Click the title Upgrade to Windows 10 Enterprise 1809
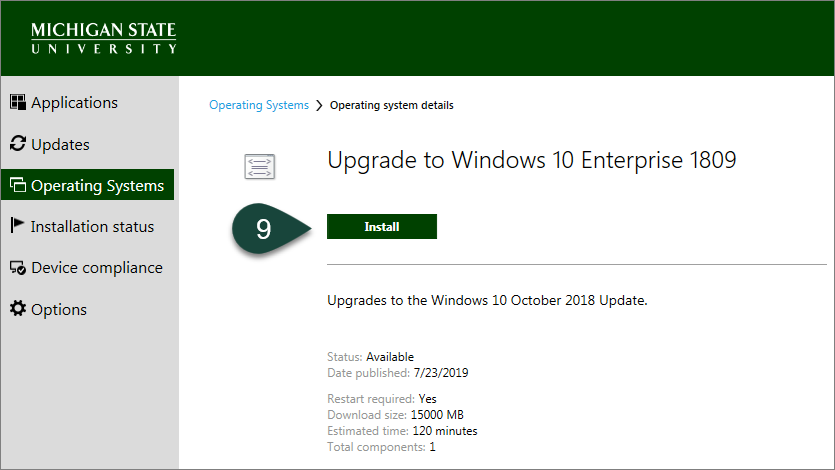 531,160
